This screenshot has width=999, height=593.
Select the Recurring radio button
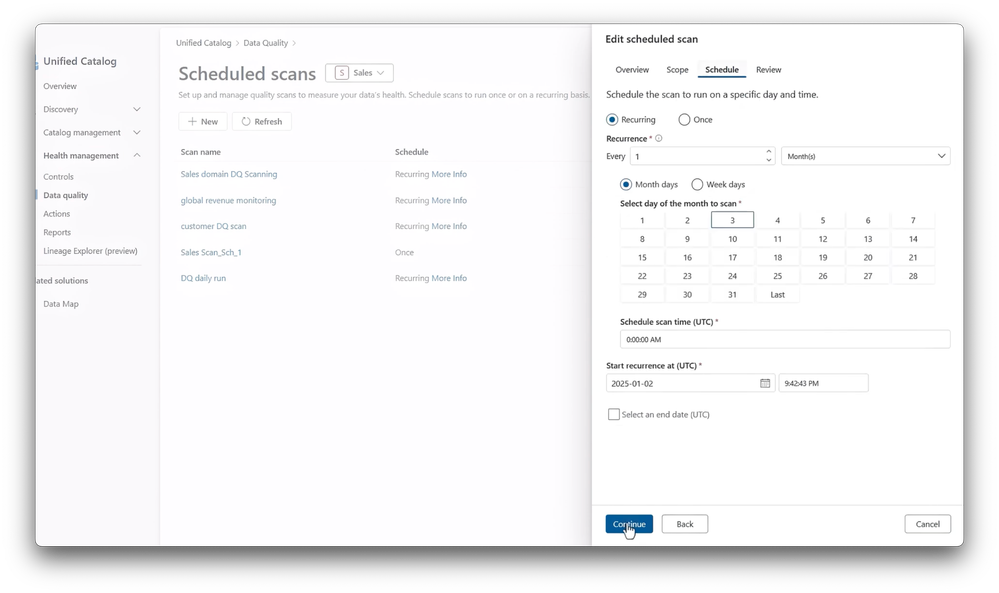coord(612,120)
